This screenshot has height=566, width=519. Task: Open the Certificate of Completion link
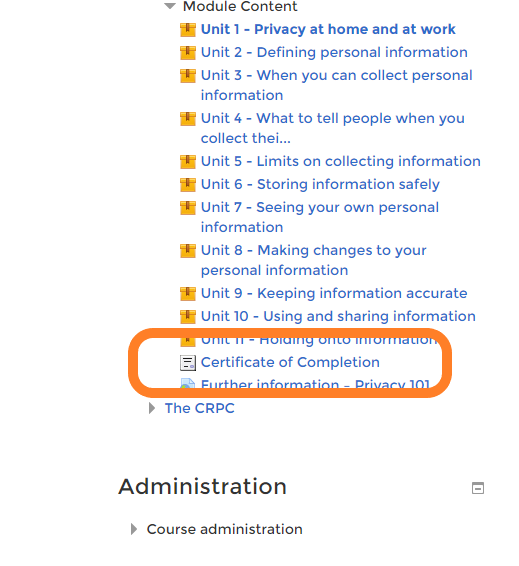(290, 362)
